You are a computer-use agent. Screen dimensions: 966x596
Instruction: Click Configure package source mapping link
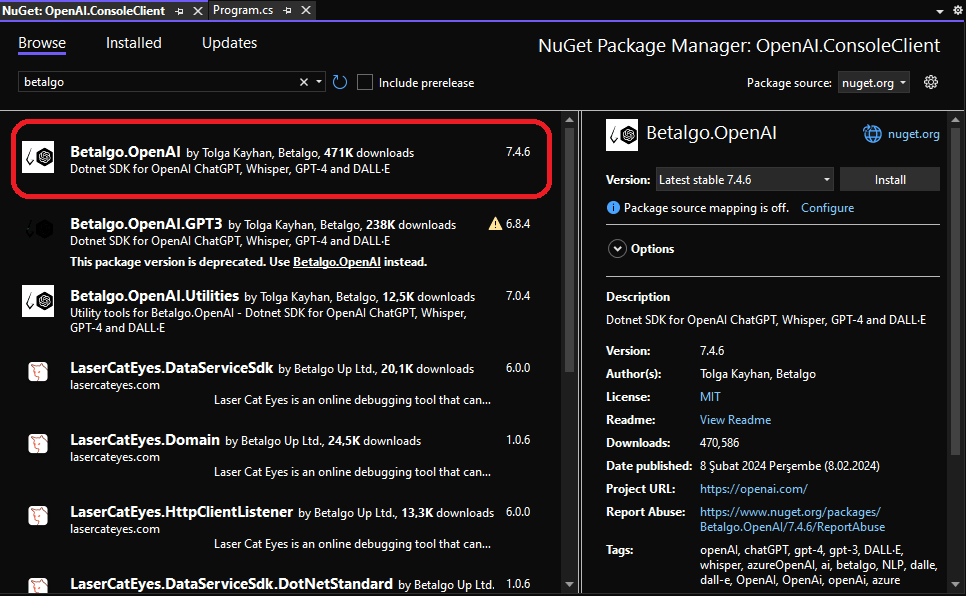click(x=827, y=208)
